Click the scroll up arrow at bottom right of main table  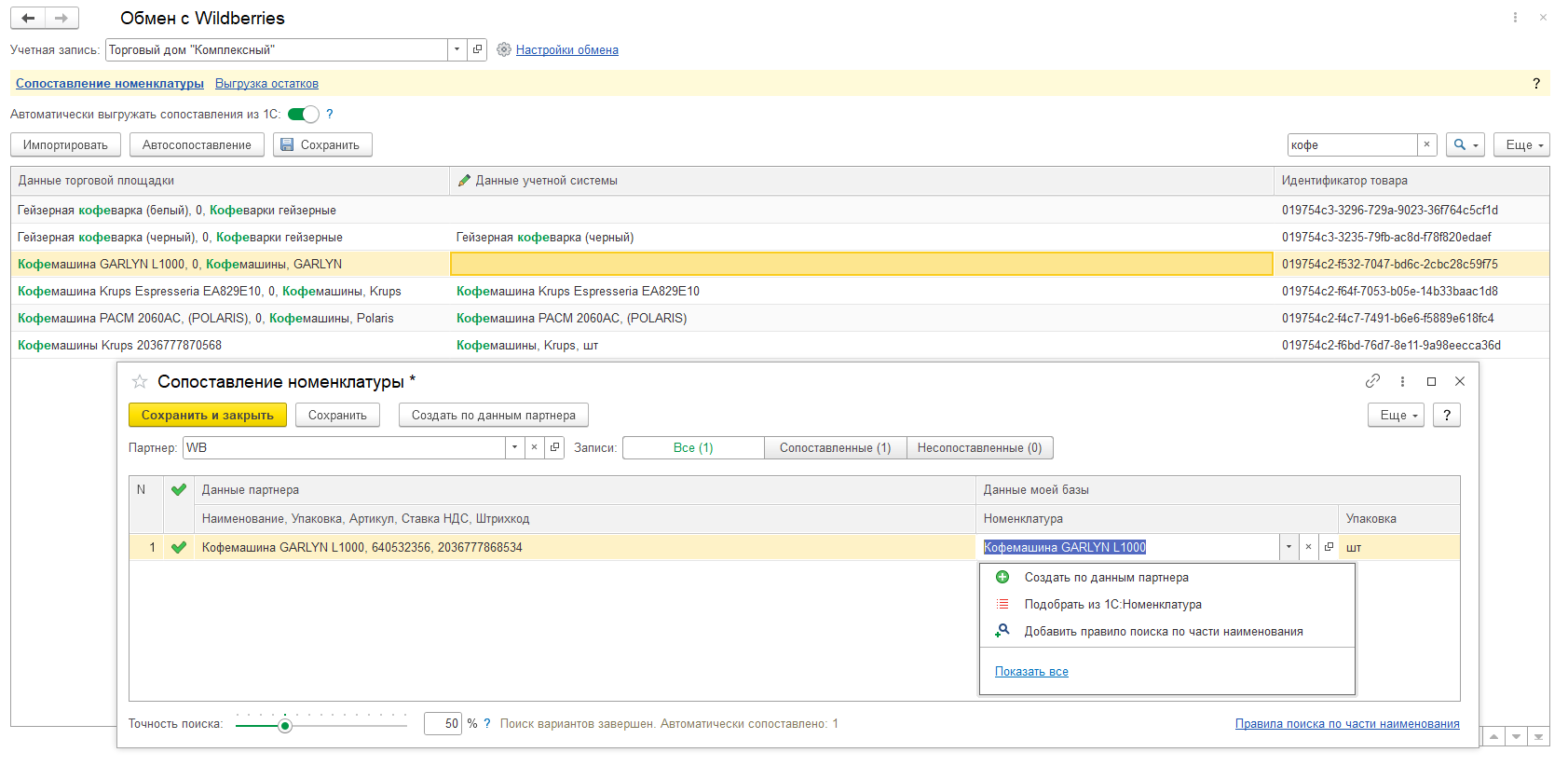(x=1494, y=736)
